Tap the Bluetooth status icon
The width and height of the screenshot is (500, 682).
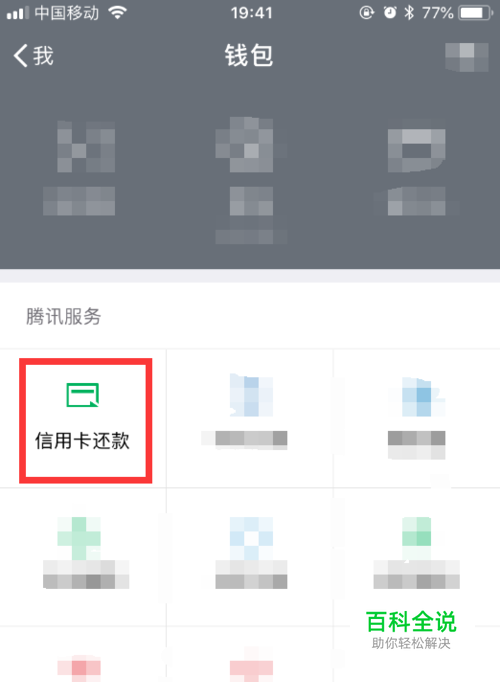[409, 13]
